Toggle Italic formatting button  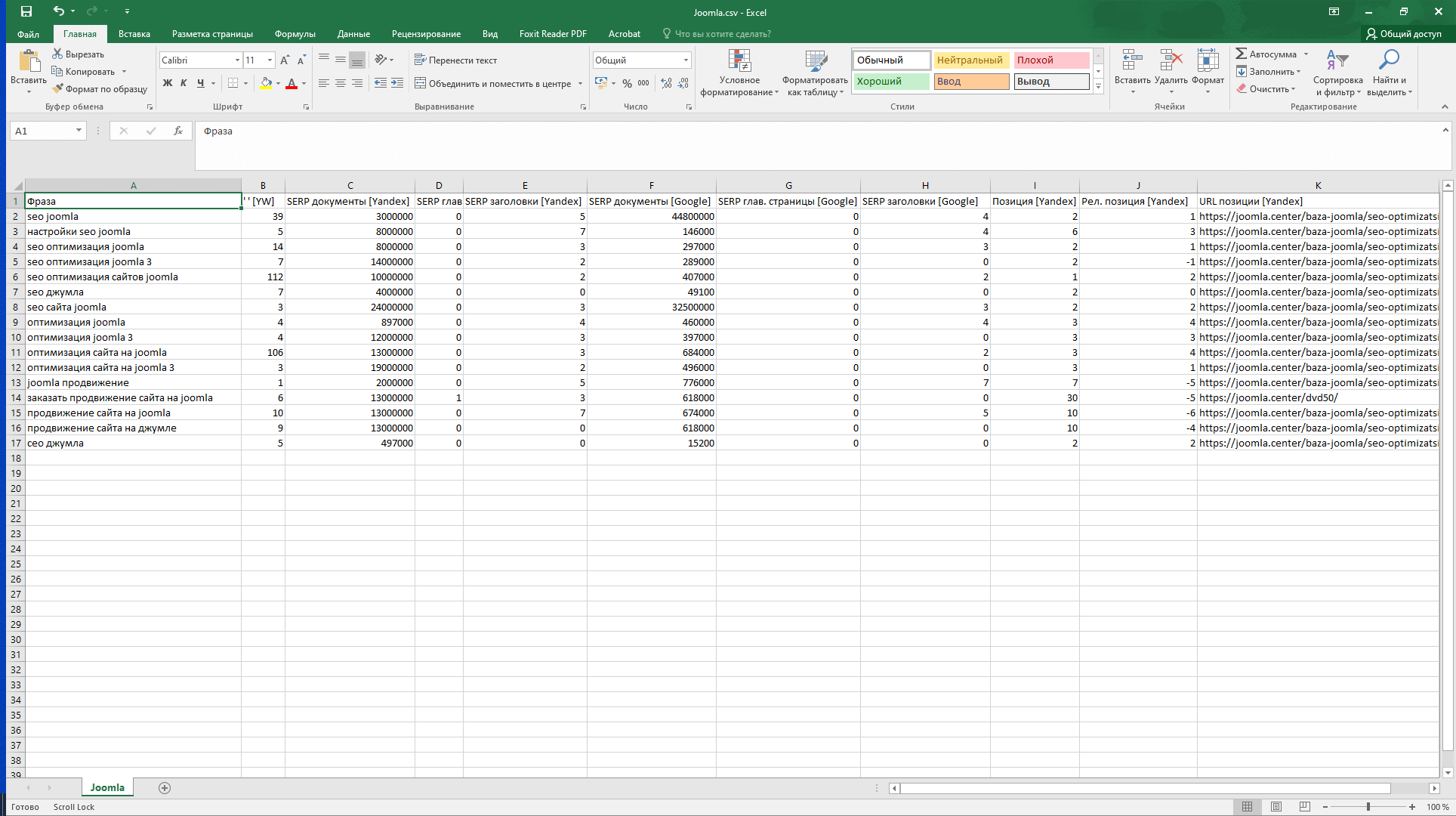[x=184, y=83]
